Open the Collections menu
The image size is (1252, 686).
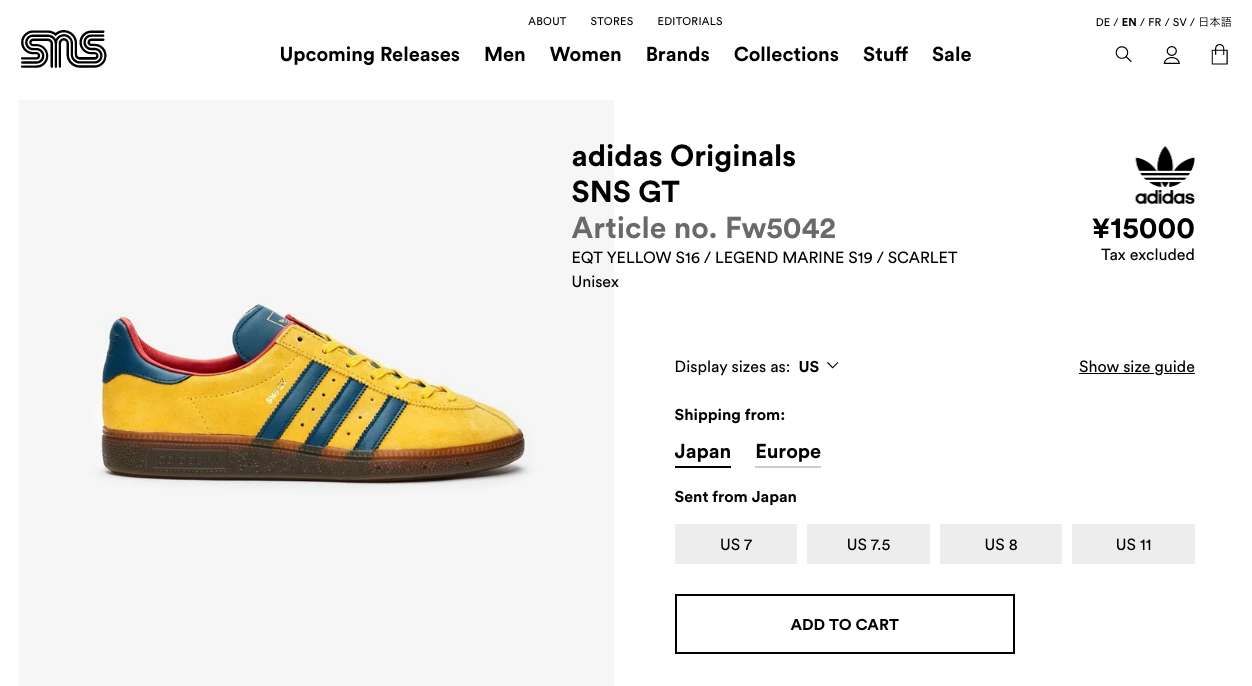(786, 55)
